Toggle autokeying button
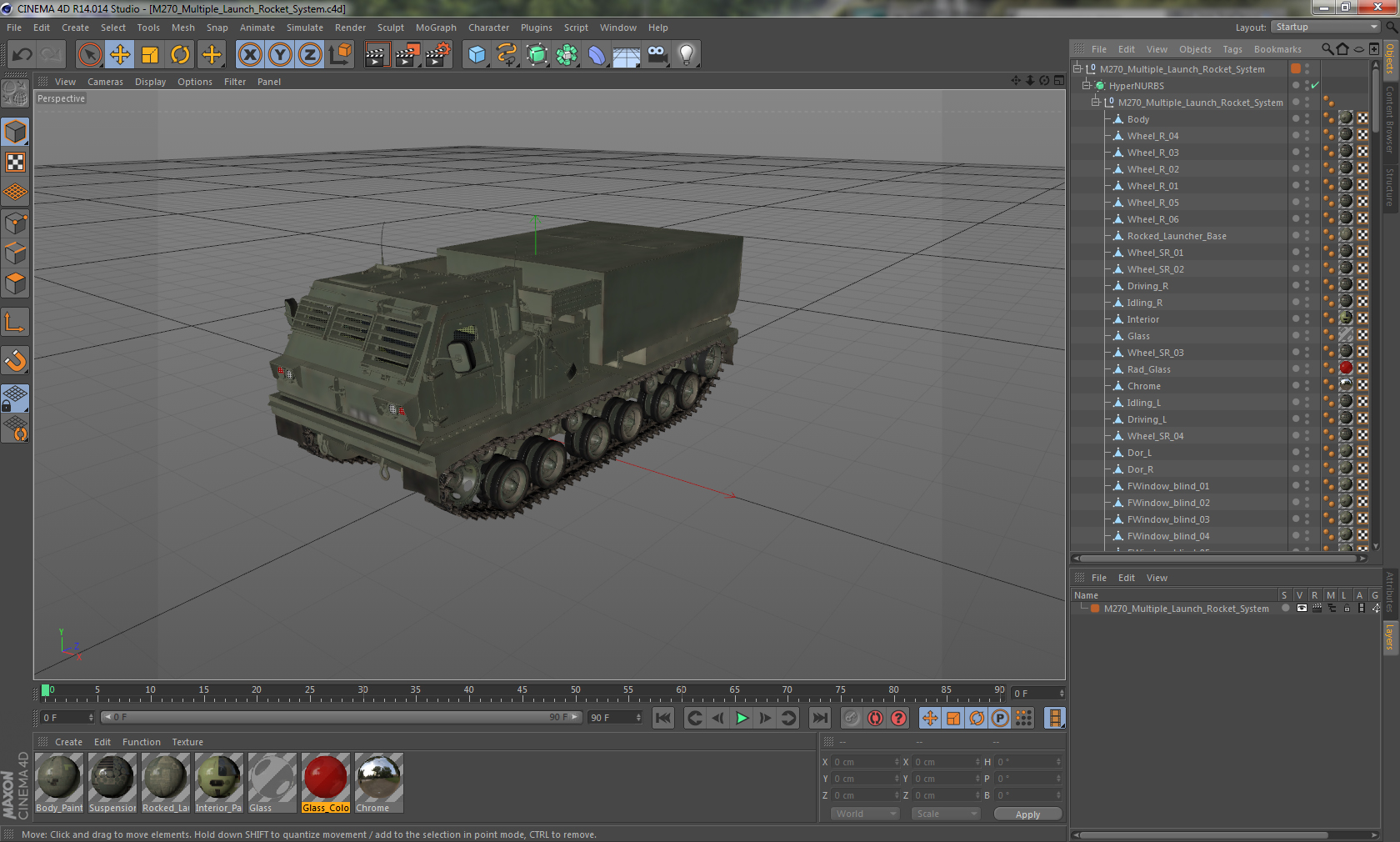The image size is (1400, 842). pos(874,718)
